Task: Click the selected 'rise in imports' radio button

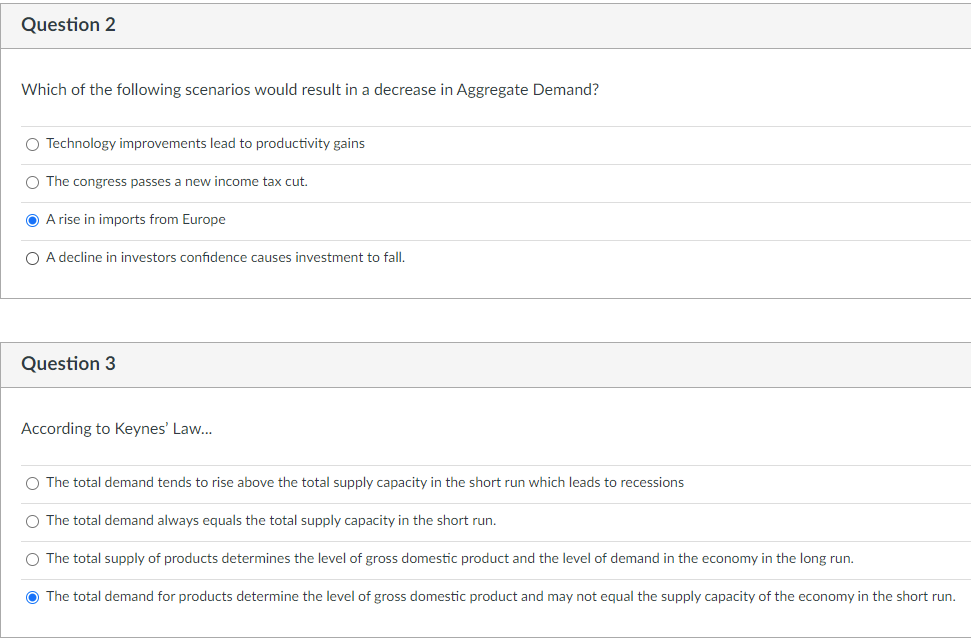Action: point(33,220)
